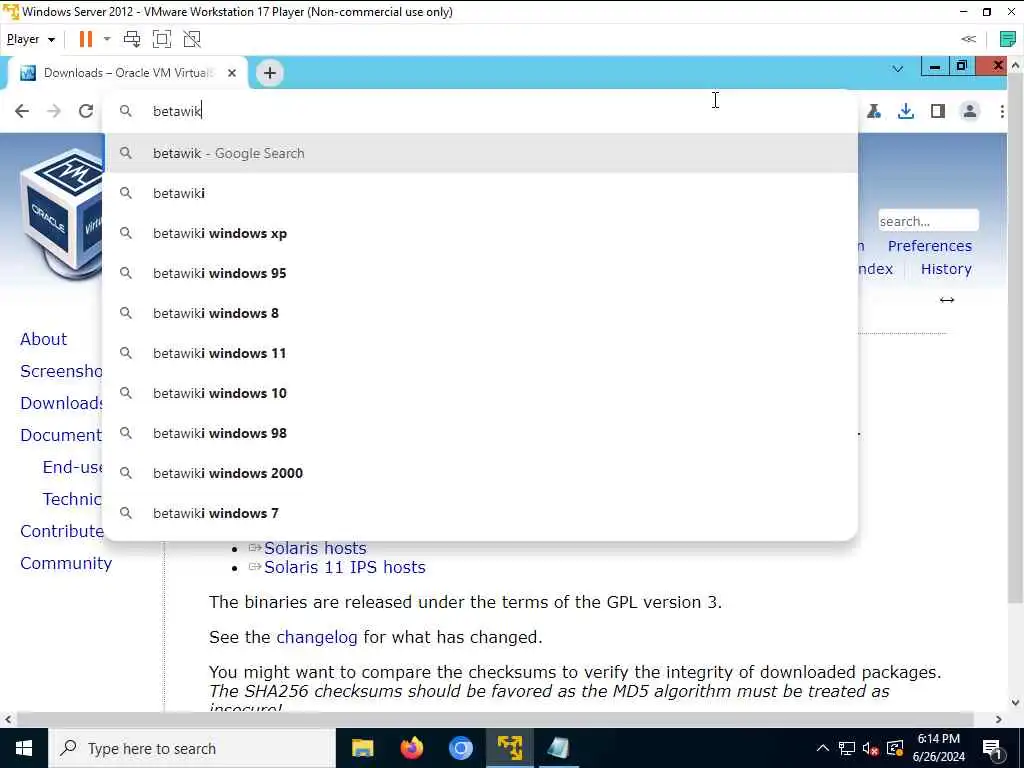Open the History link
1024x768 pixels.
pos(946,269)
